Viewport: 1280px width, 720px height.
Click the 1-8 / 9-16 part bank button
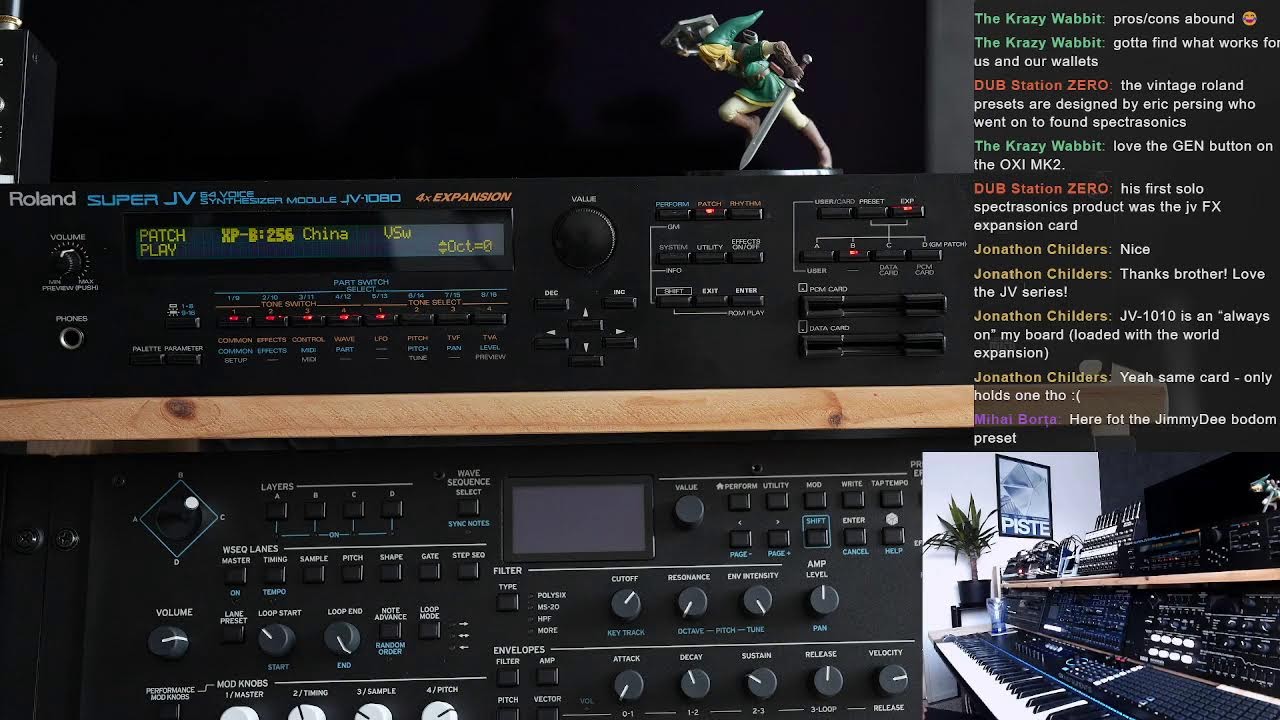[182, 323]
